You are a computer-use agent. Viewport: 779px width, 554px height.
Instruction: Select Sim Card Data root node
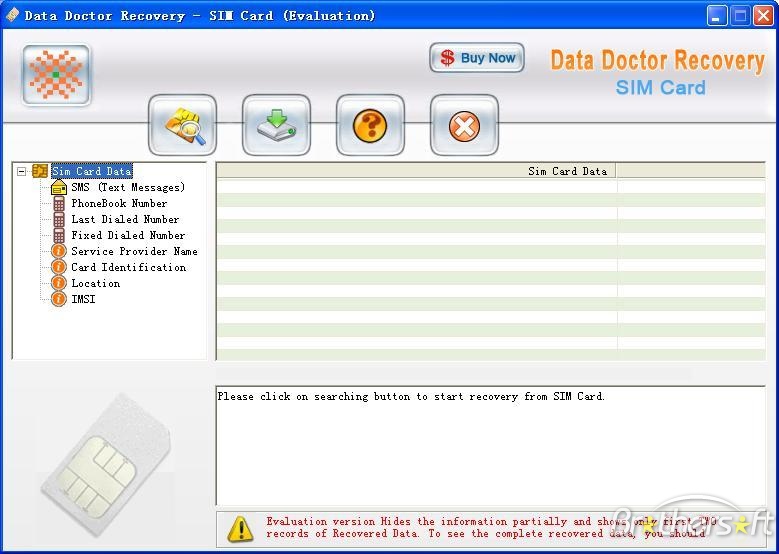coord(92,171)
